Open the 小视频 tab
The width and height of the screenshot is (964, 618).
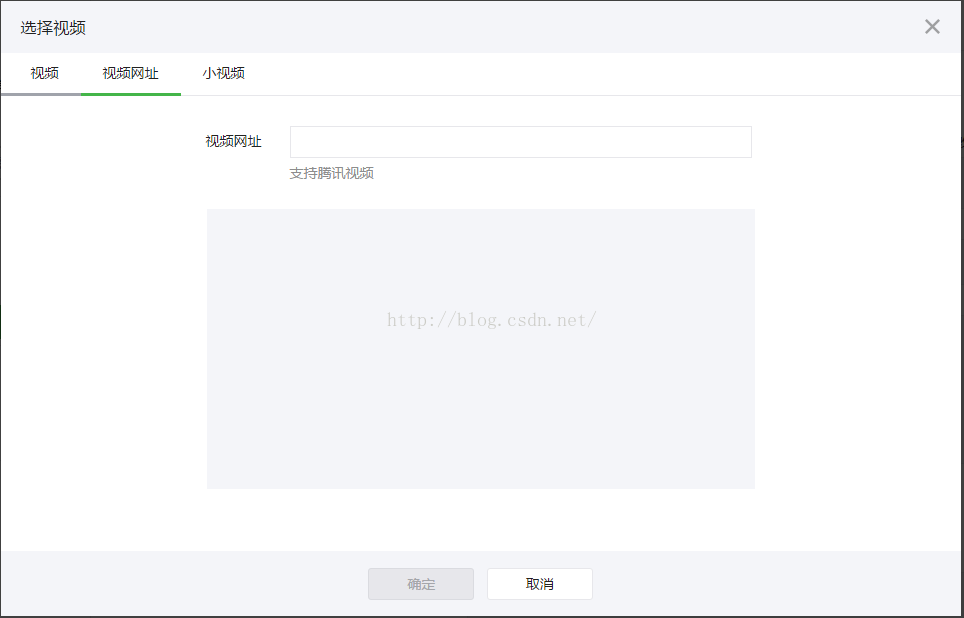pyautogui.click(x=223, y=73)
